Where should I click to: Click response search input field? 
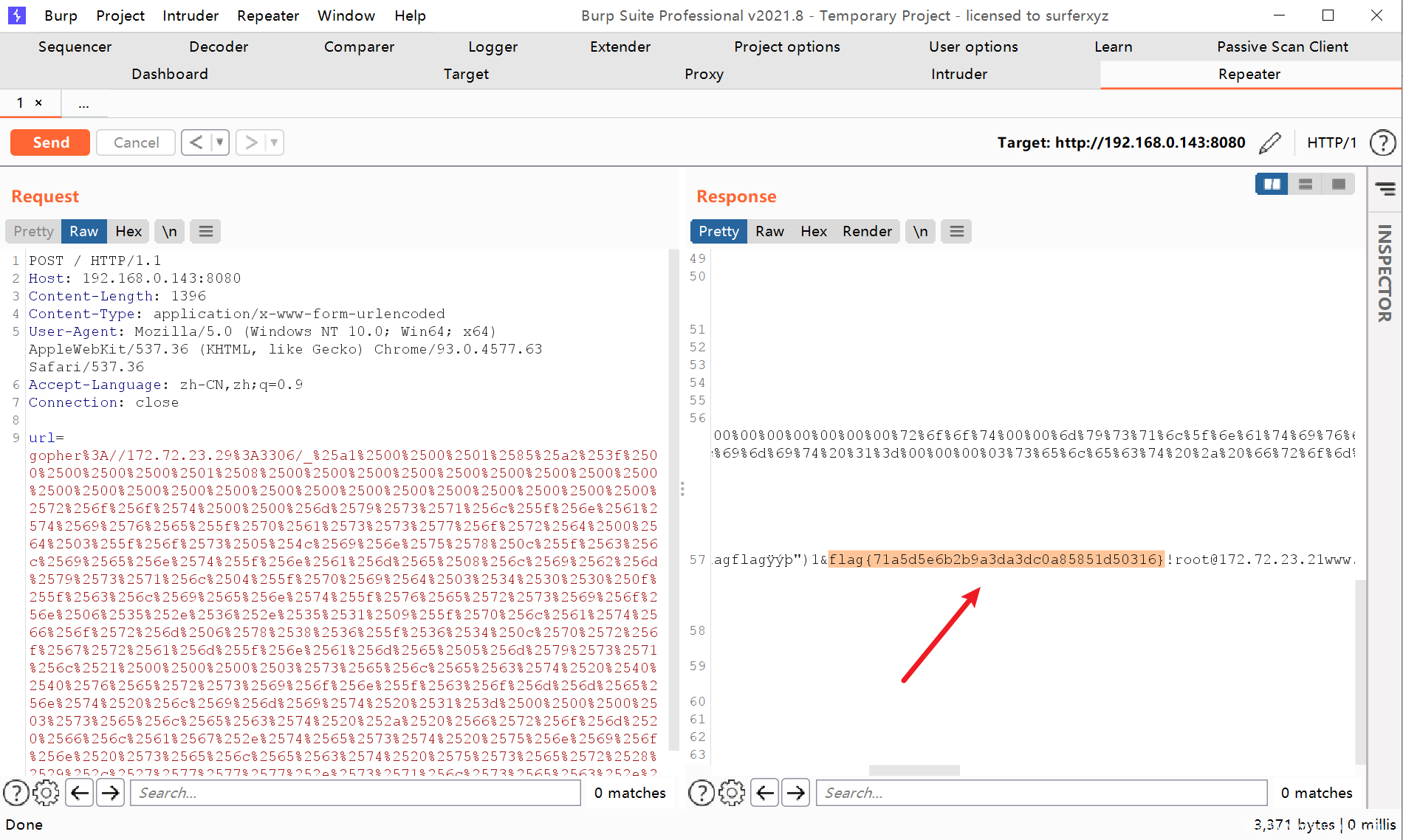coord(1041,793)
